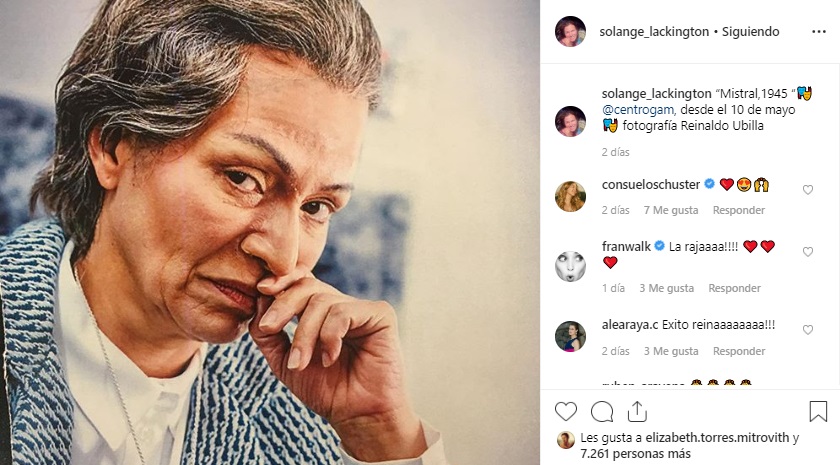Like the post with the heart icon
This screenshot has height=465, width=840.
(566, 411)
